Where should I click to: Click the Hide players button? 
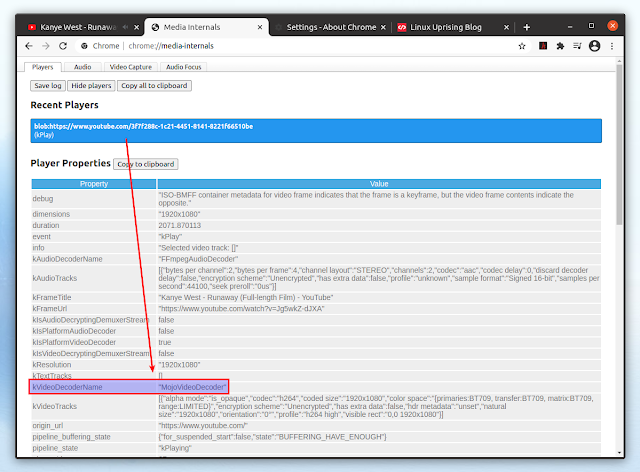coord(91,86)
